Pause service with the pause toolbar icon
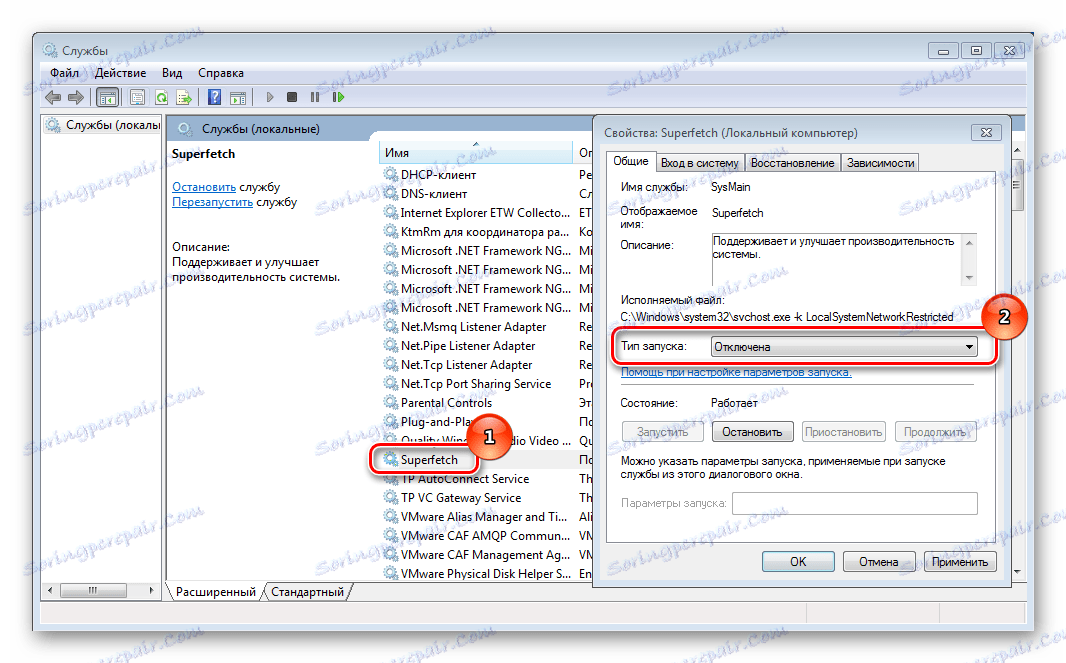The height and width of the screenshot is (663, 1066). point(315,97)
